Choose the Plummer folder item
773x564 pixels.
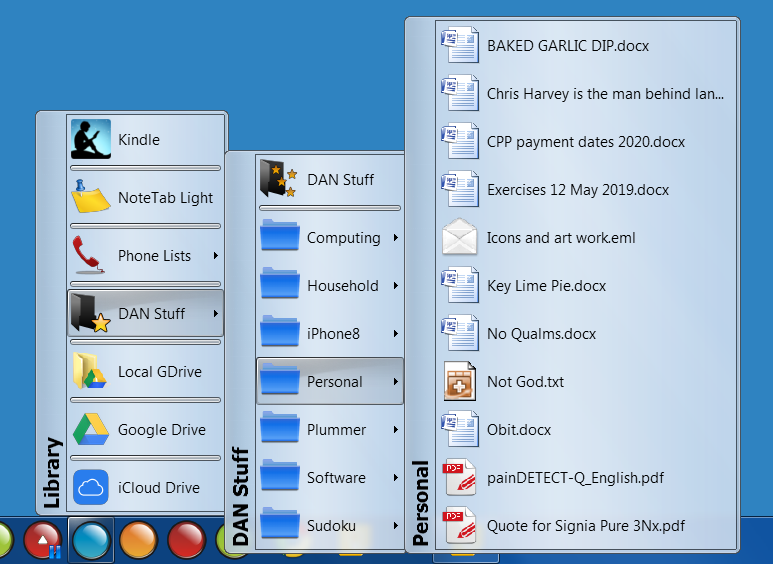336,430
